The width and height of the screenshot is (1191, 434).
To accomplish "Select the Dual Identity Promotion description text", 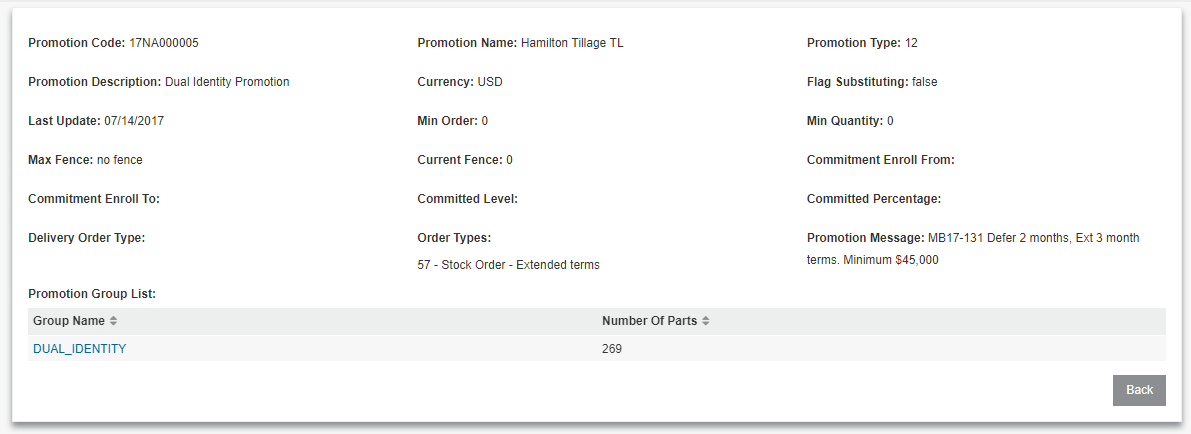I will pyautogui.click(x=227, y=82).
